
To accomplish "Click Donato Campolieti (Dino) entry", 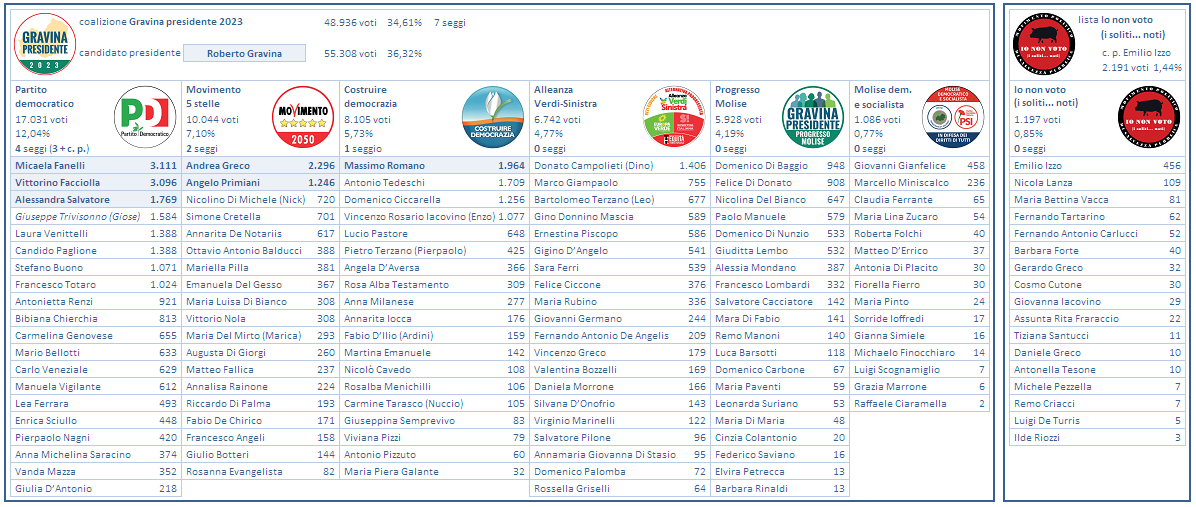I will 593,165.
